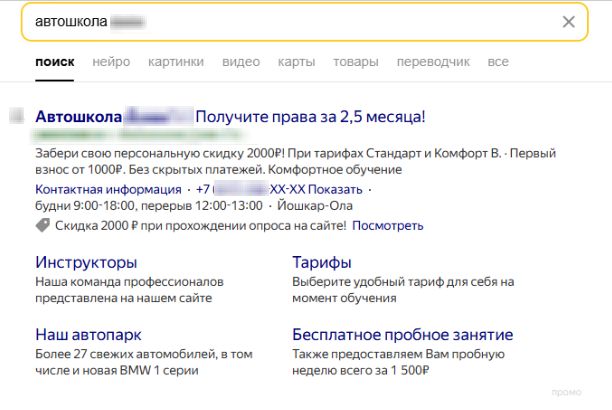Click the blurred favicon beside the ad title
The width and height of the screenshot is (612, 410).
tap(16, 116)
